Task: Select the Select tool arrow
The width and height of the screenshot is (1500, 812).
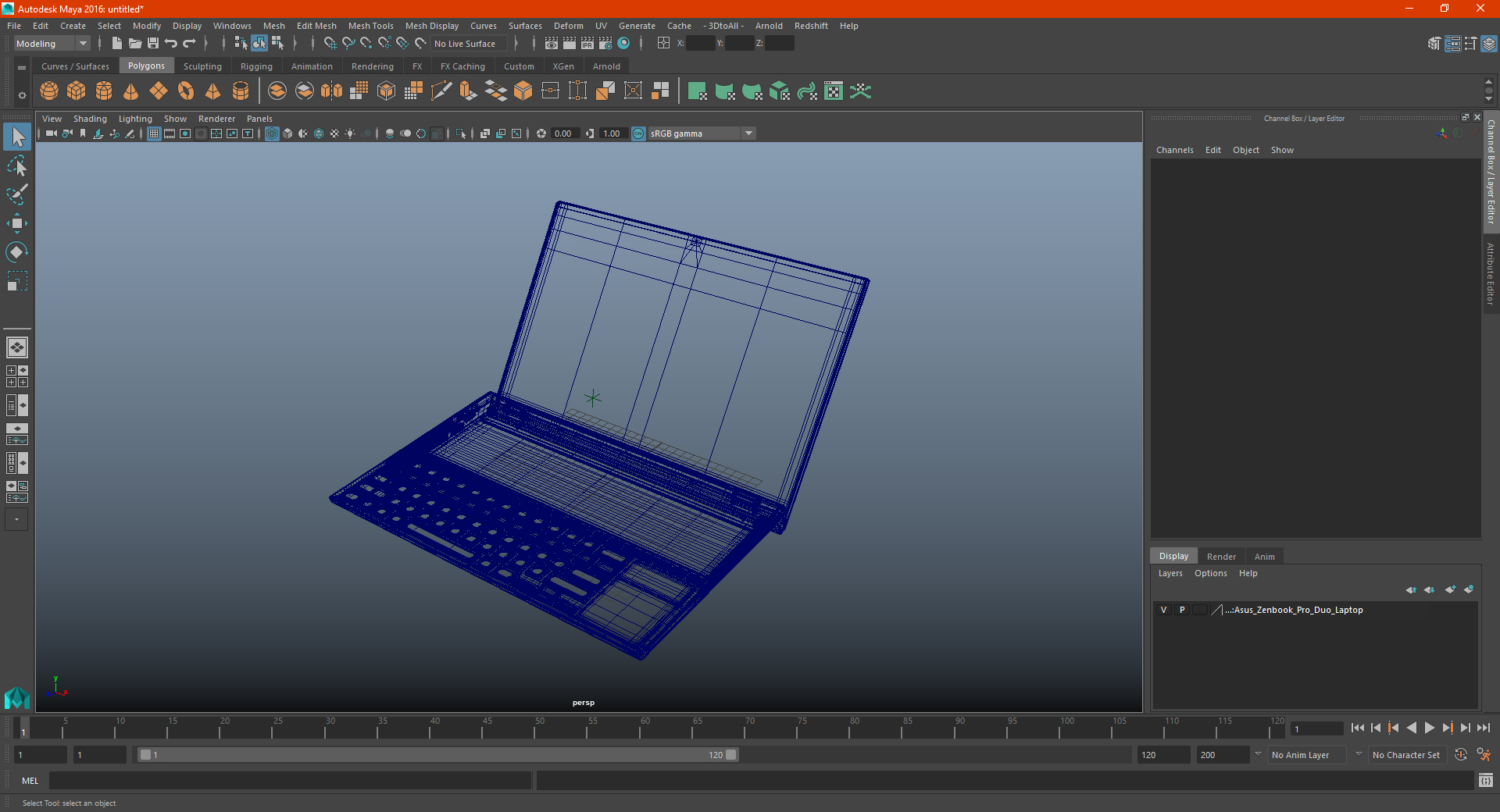Action: [17, 137]
